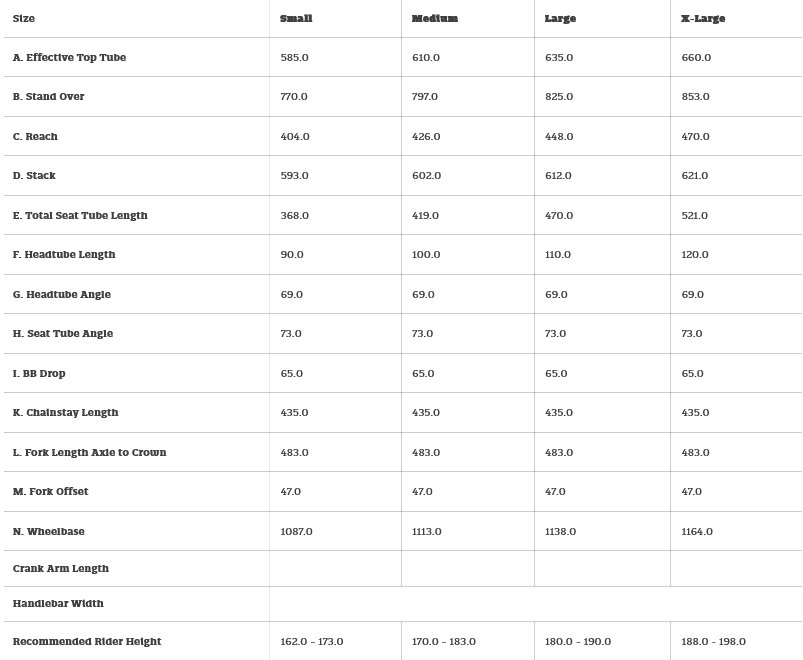Select rider height range 170.0 - 183.0
The image size is (803, 660).
pyautogui.click(x=444, y=642)
